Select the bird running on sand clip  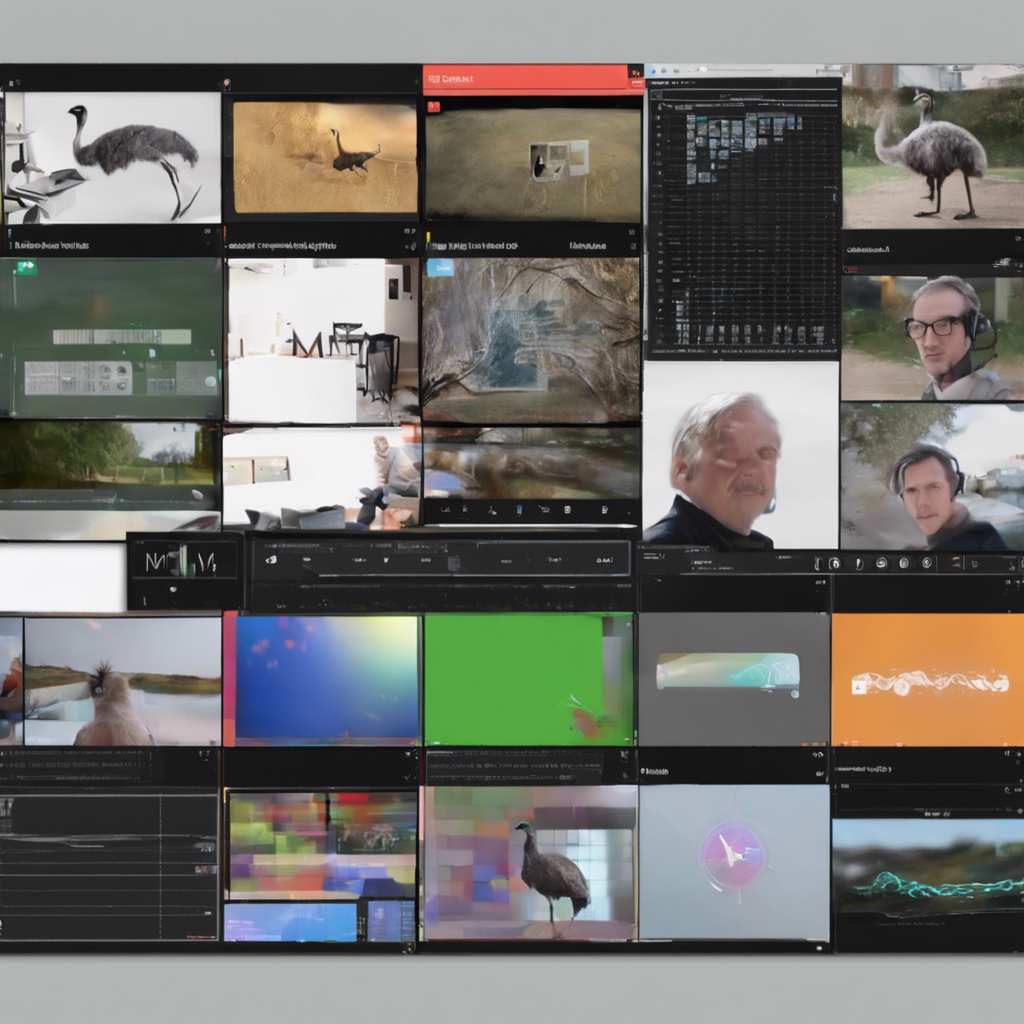pos(321,156)
